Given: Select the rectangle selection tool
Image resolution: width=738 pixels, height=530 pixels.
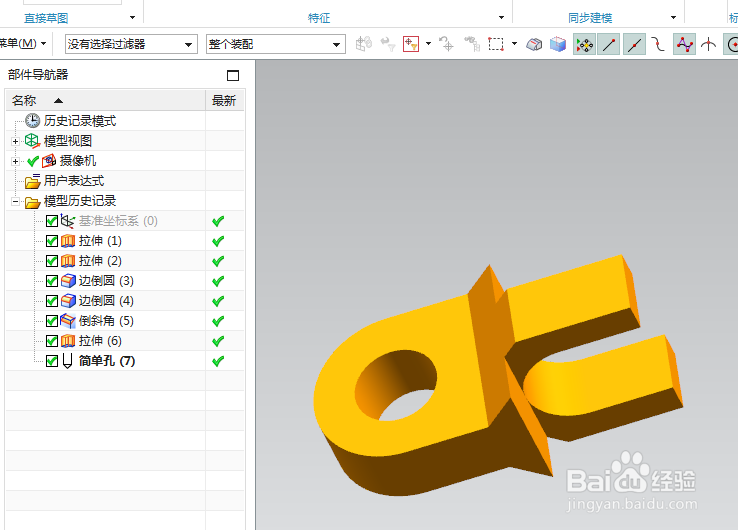Looking at the screenshot, I should (496, 44).
